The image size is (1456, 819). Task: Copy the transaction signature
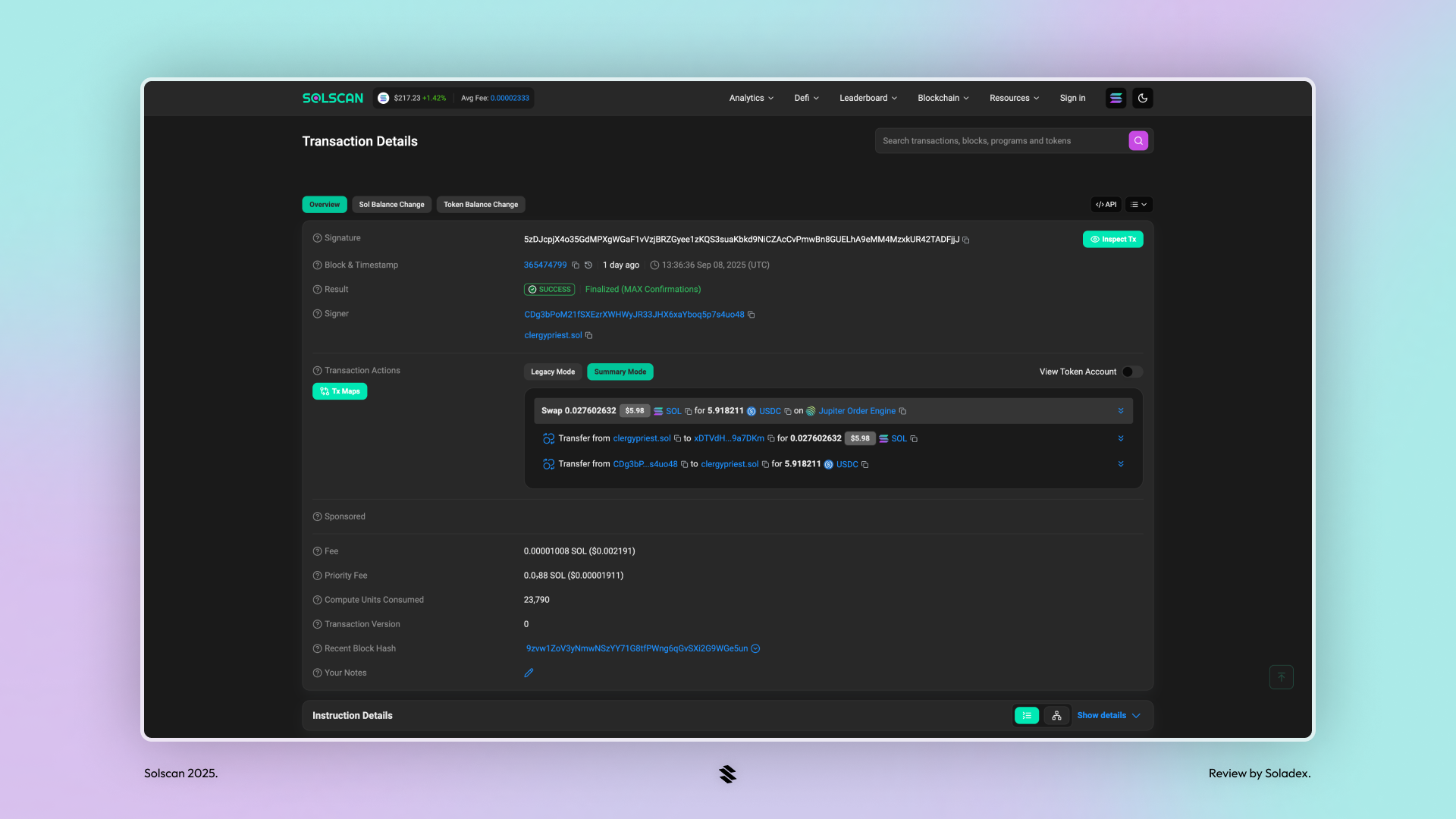pyautogui.click(x=966, y=240)
